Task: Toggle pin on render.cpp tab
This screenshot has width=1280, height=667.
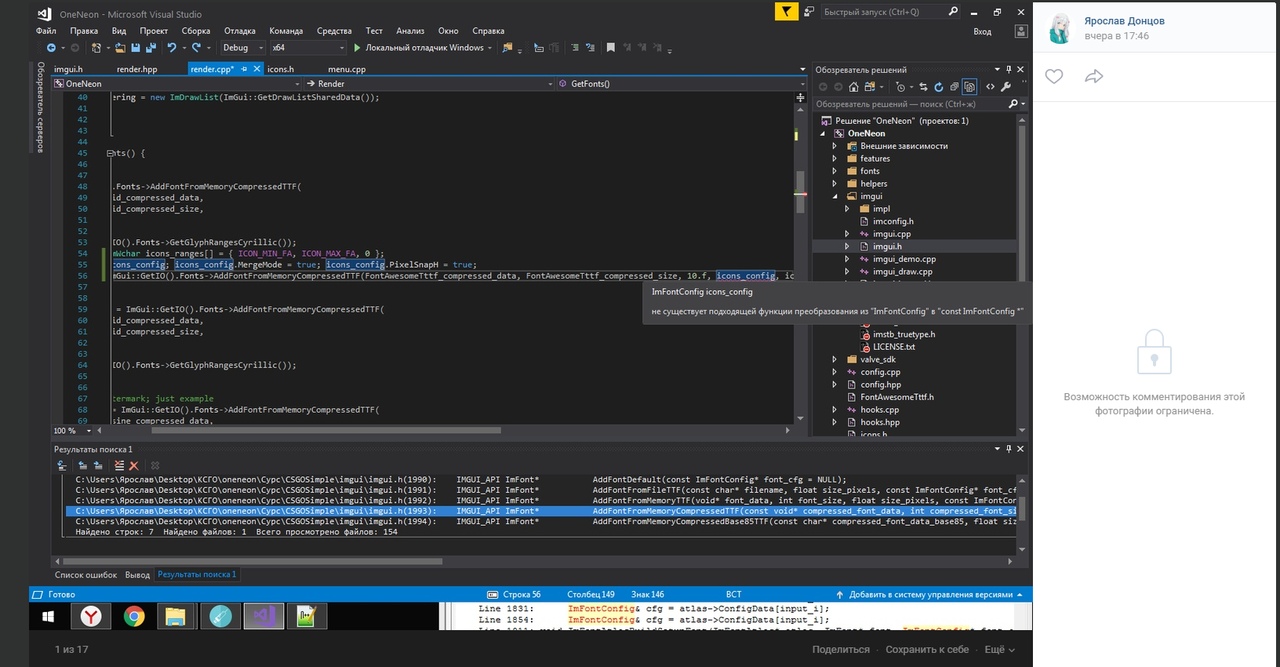Action: pyautogui.click(x=245, y=69)
